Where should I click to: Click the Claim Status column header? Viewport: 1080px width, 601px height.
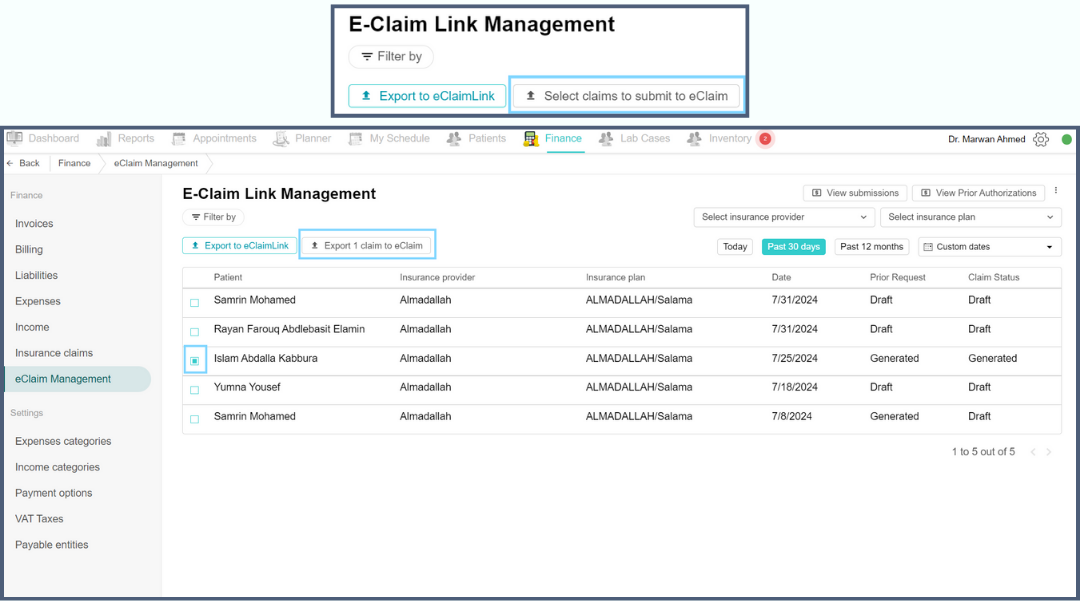pos(993,277)
